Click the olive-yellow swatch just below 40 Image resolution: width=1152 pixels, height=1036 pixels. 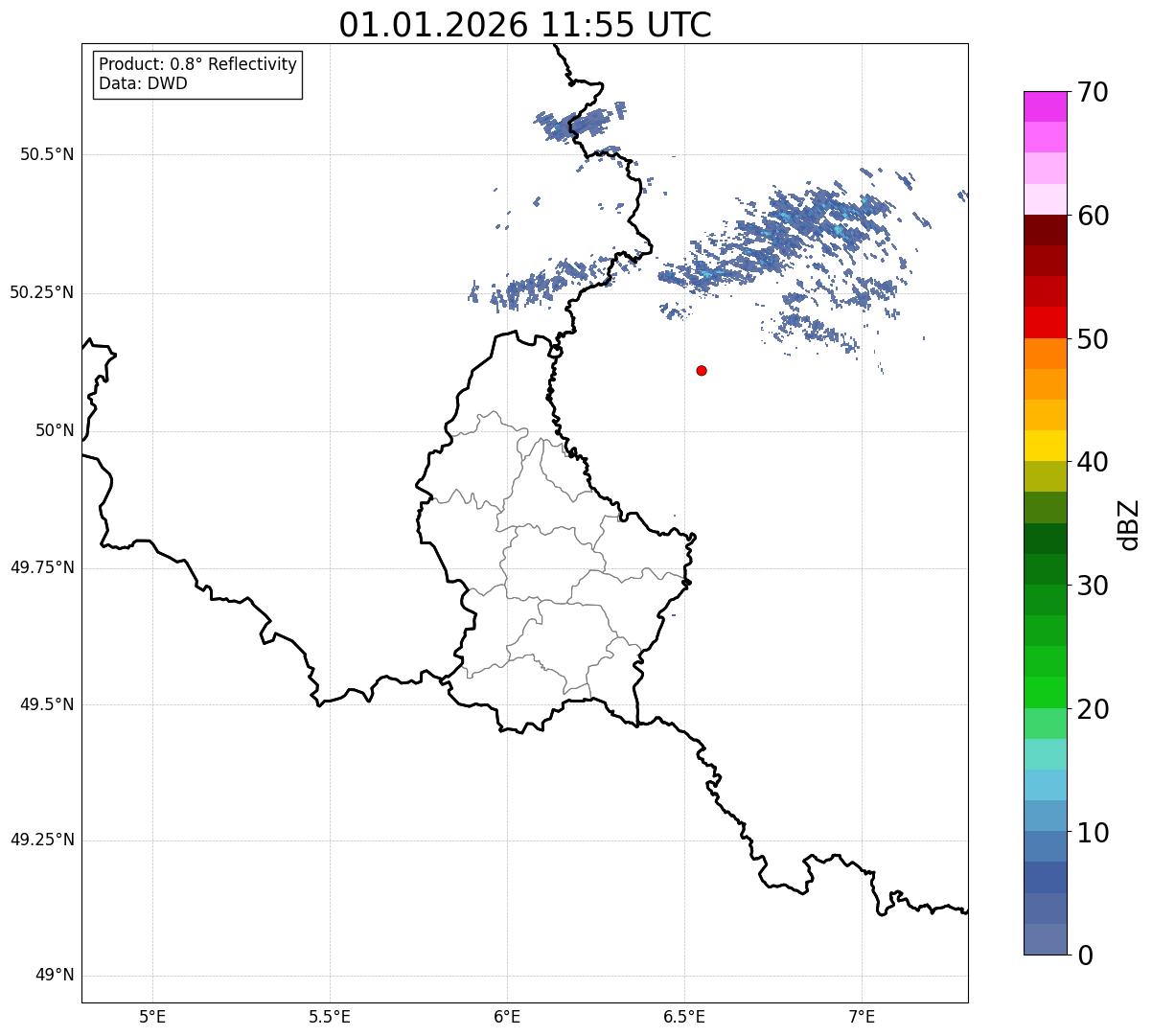tap(1045, 477)
